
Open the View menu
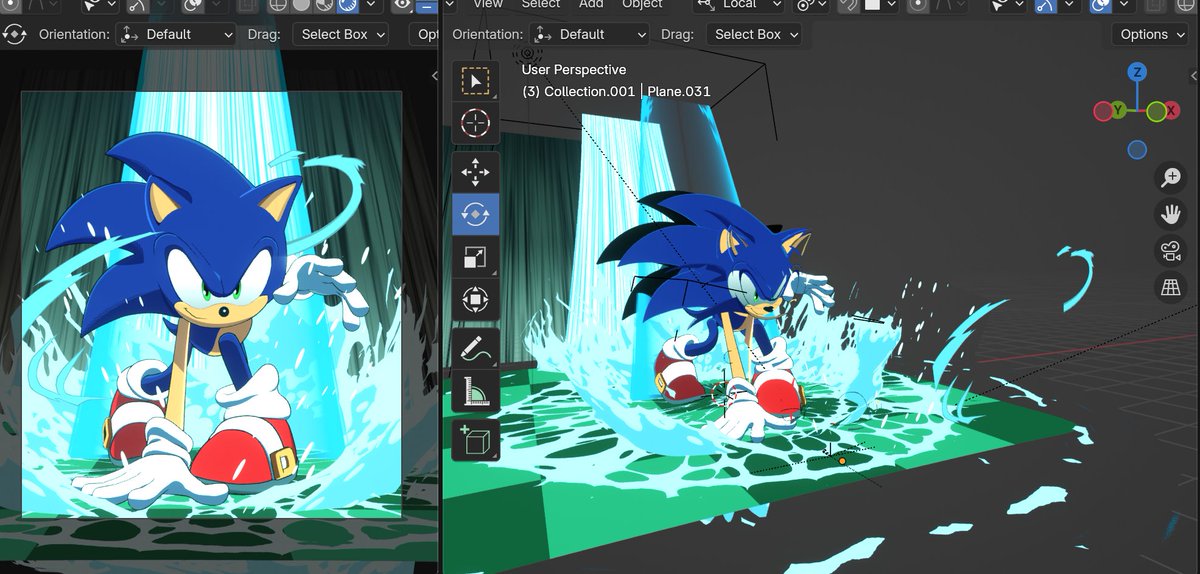click(488, 4)
